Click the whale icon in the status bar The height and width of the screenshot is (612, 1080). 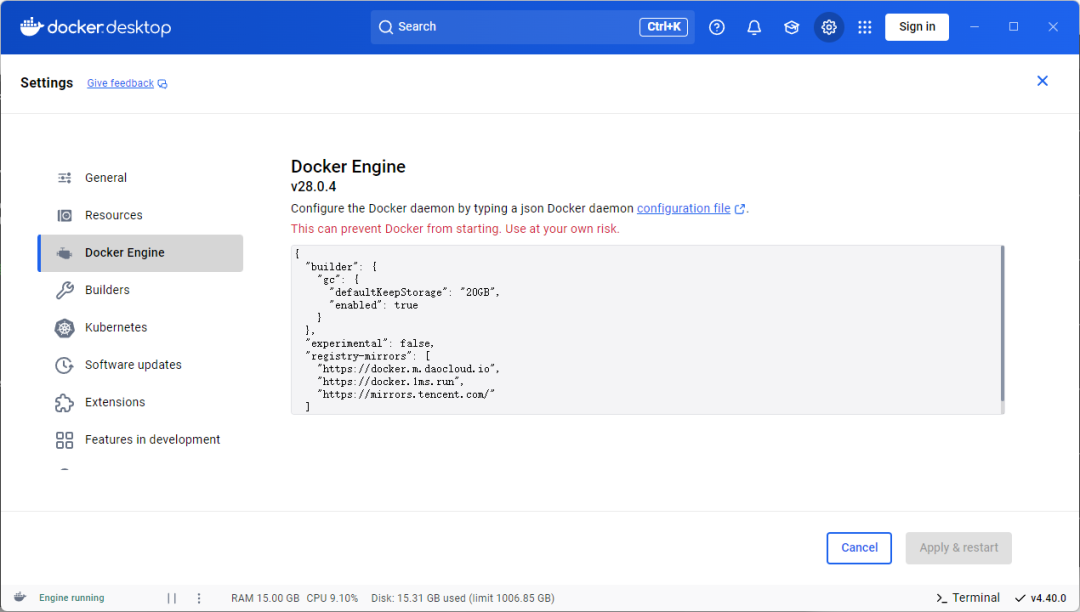[x=20, y=597]
